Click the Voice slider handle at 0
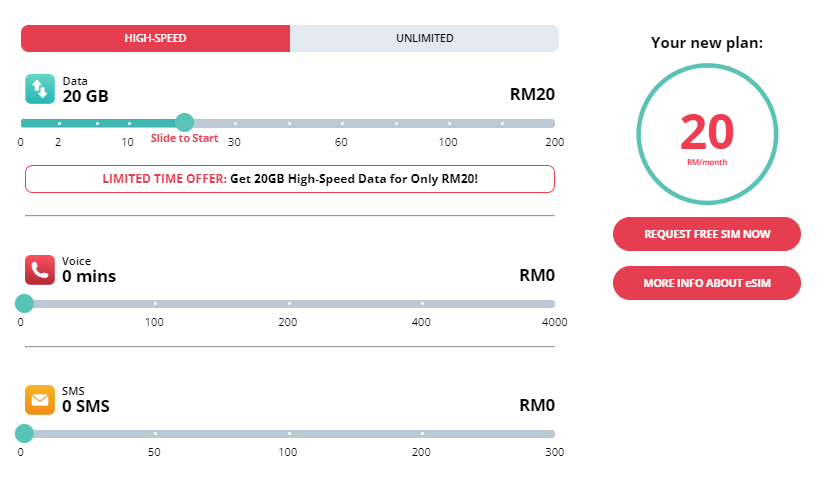The width and height of the screenshot is (831, 478). [24, 303]
